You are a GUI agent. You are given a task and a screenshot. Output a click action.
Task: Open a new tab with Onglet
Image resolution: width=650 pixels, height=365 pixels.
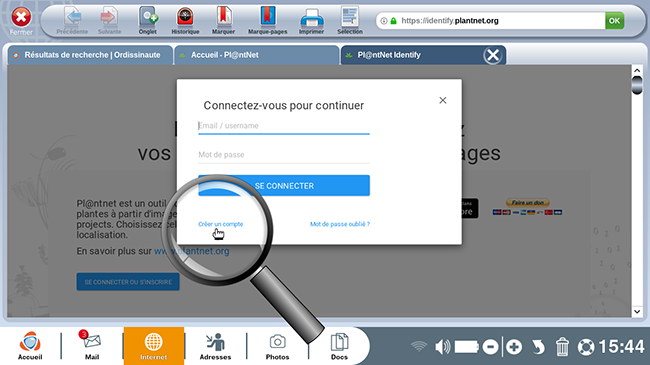point(148,21)
